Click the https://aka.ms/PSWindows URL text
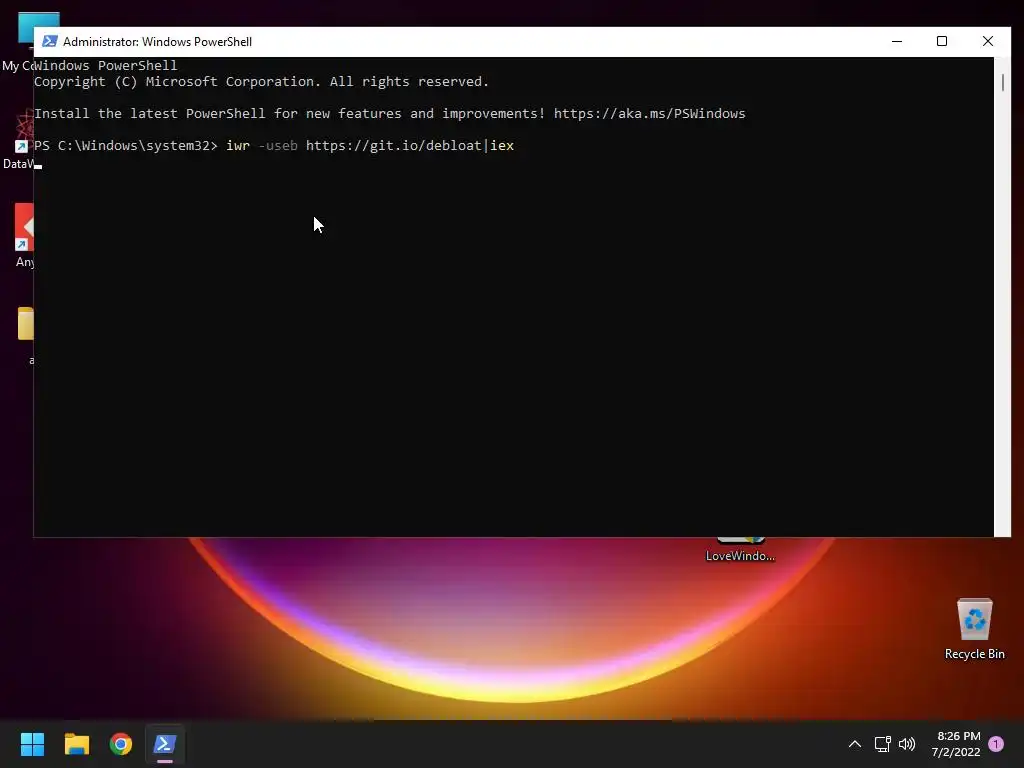This screenshot has width=1024, height=768. (649, 114)
